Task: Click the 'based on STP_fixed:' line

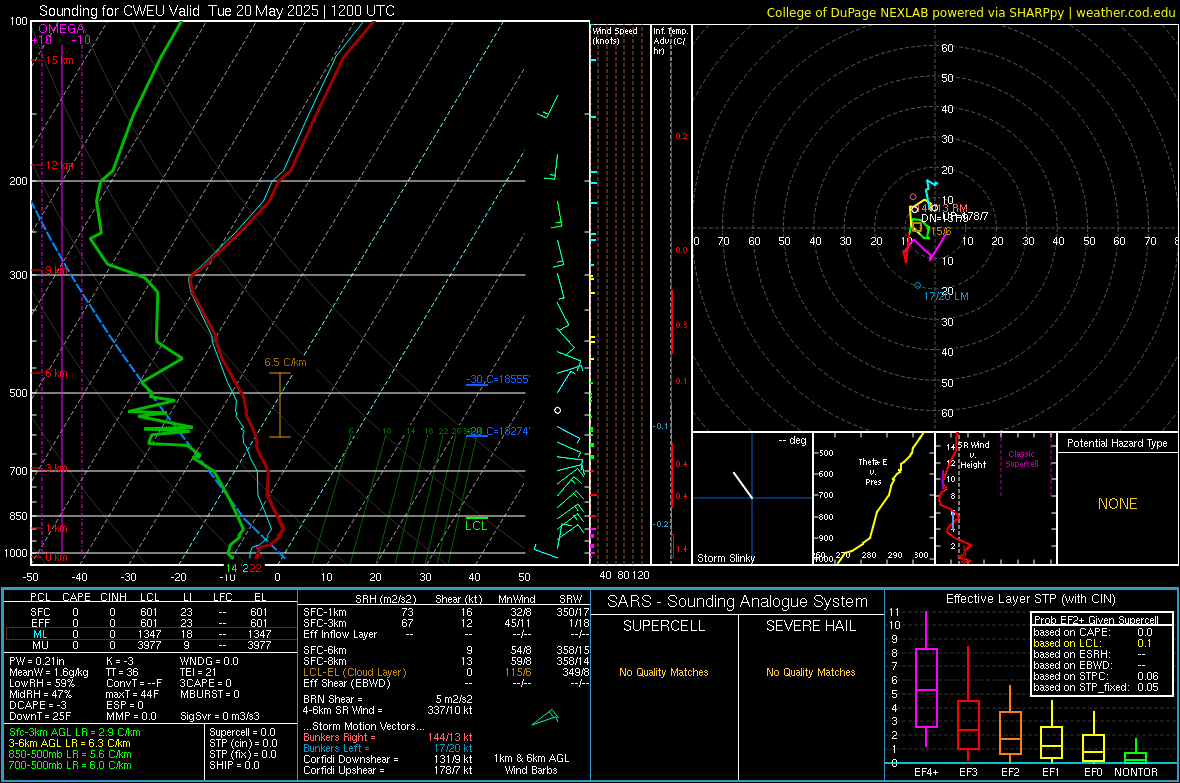Action: pyautogui.click(x=1096, y=687)
